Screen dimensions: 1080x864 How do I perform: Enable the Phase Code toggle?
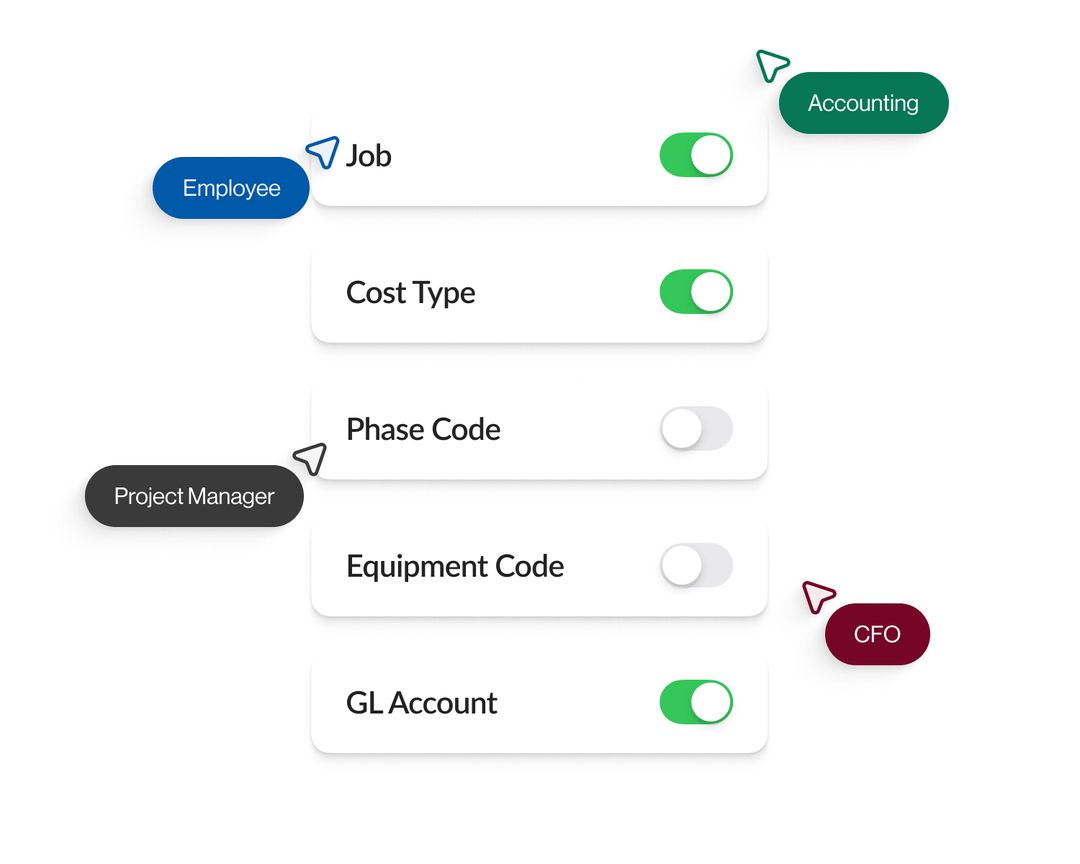point(696,428)
